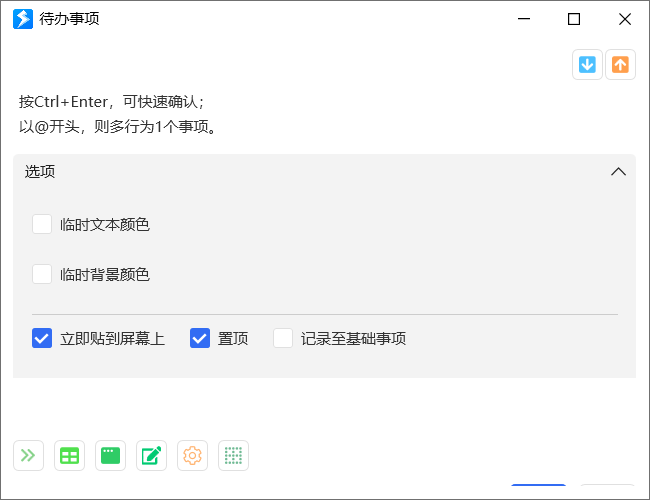Click the green window panel icon
This screenshot has height=500, width=650.
(110, 455)
